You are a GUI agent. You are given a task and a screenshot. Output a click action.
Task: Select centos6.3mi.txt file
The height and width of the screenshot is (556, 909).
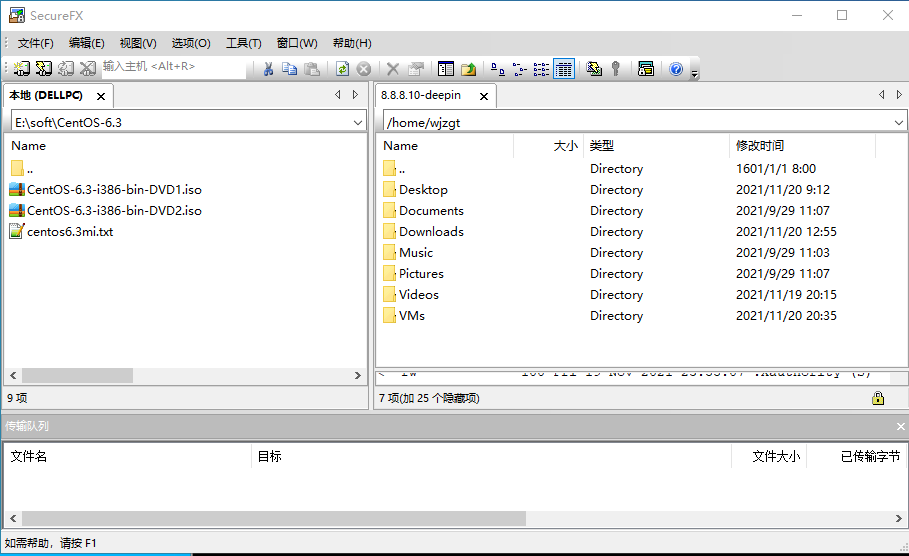[x=61, y=231]
